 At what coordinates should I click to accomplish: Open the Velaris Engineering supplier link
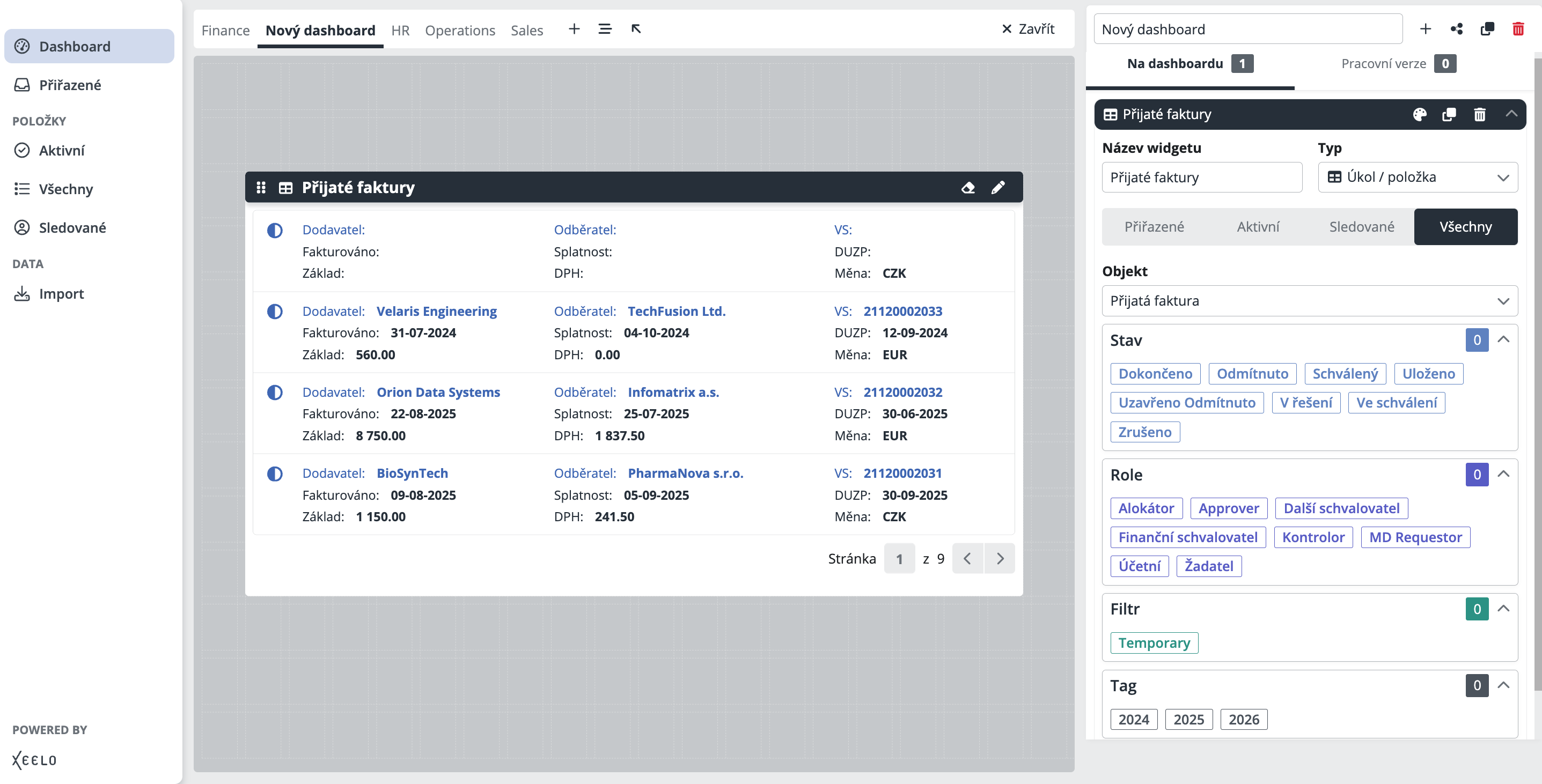pyautogui.click(x=436, y=311)
